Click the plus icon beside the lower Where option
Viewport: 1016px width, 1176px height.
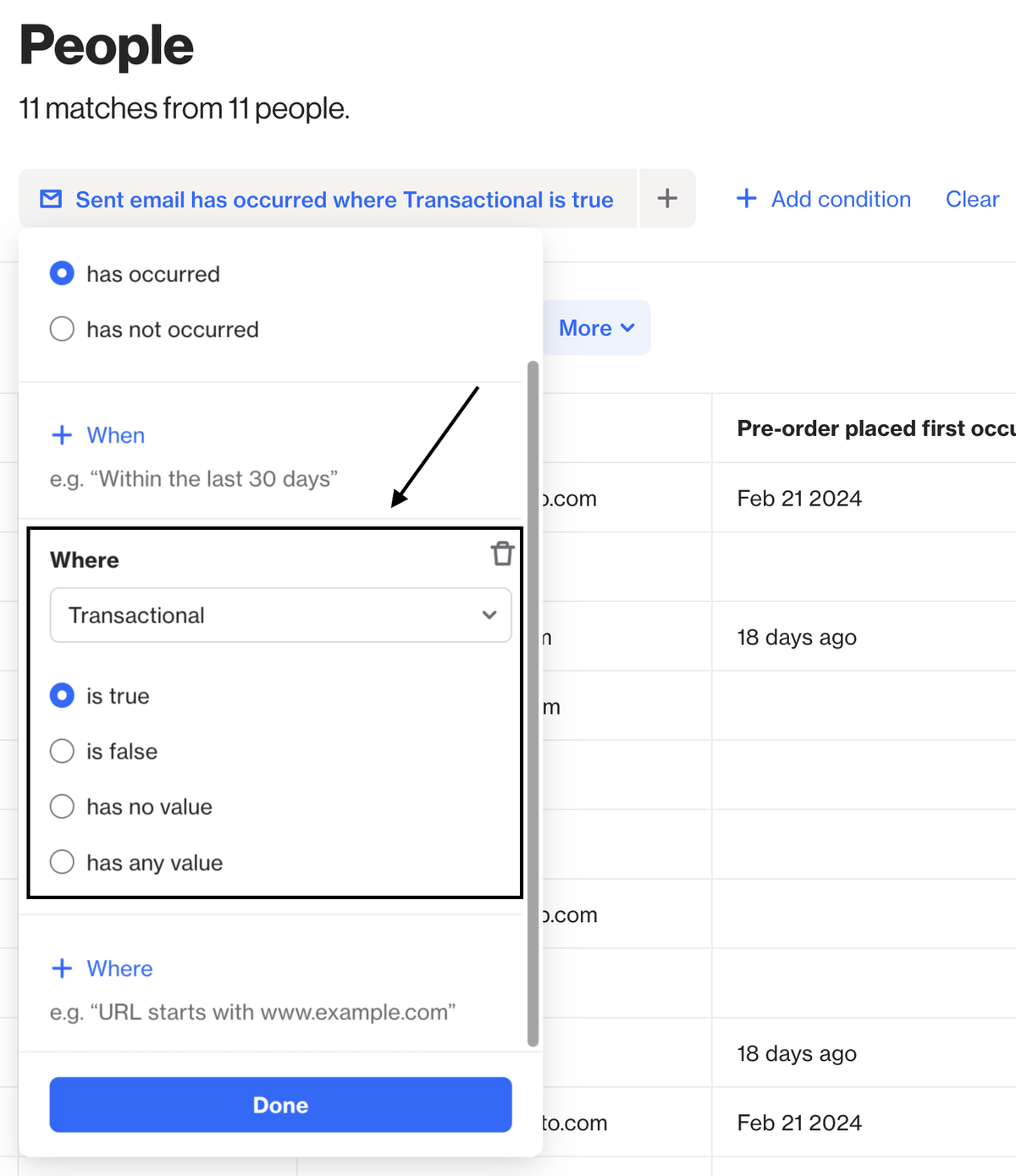click(x=63, y=968)
